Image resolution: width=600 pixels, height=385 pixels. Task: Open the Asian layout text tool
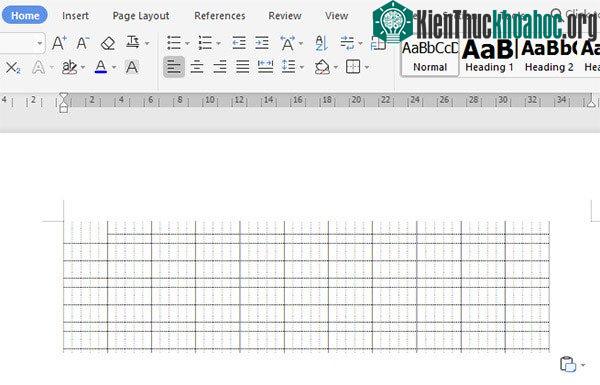pyautogui.click(x=287, y=43)
